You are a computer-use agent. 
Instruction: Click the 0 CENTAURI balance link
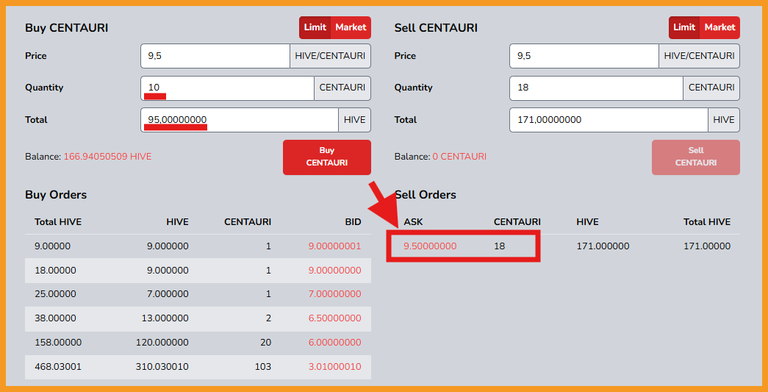point(459,157)
